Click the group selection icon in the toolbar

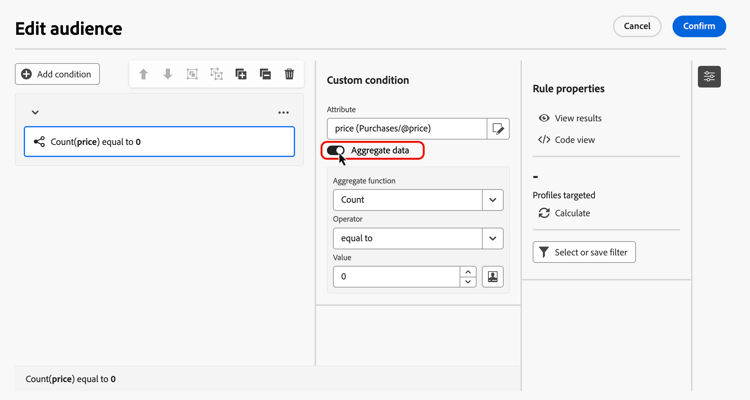(x=192, y=74)
